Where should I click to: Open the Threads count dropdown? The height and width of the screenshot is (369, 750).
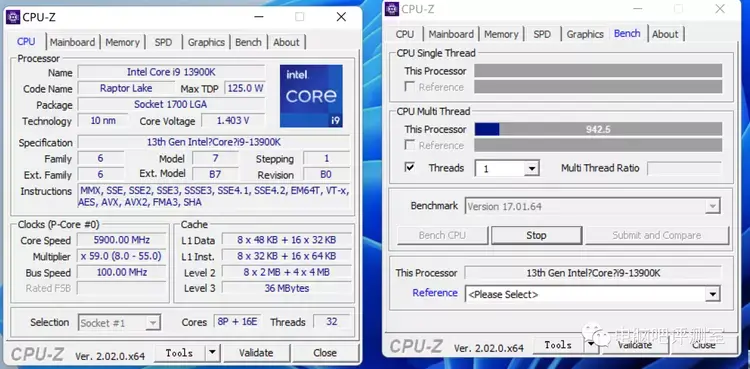[531, 168]
